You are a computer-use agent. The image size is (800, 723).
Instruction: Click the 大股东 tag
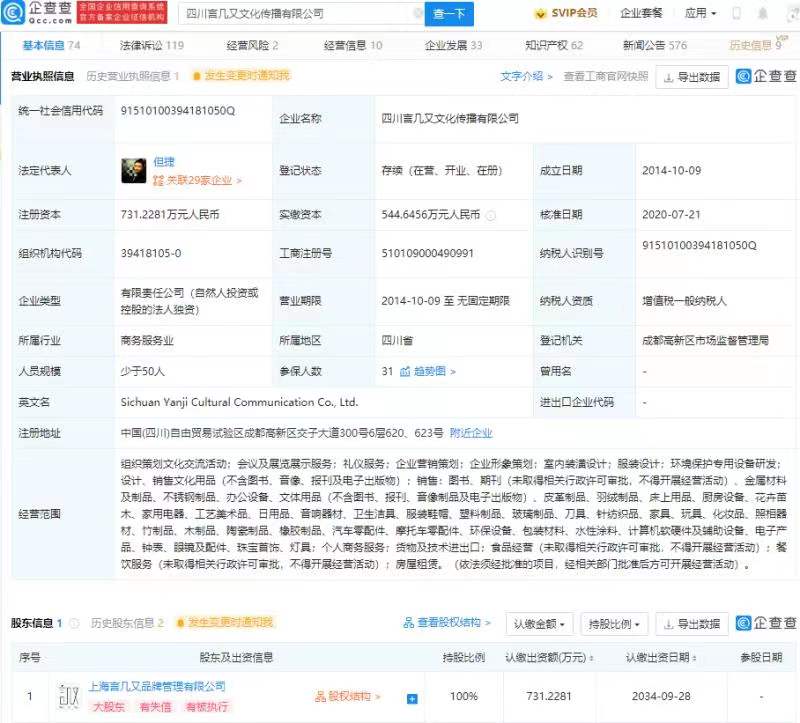(109, 707)
